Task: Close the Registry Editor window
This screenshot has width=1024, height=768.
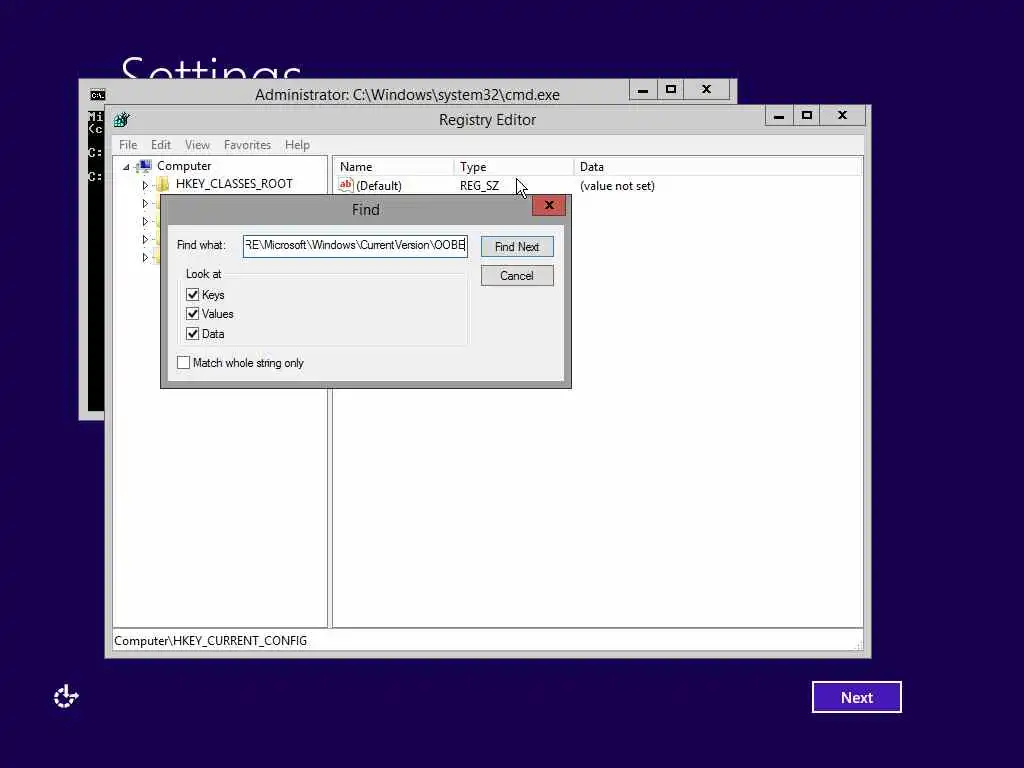Action: point(842,116)
